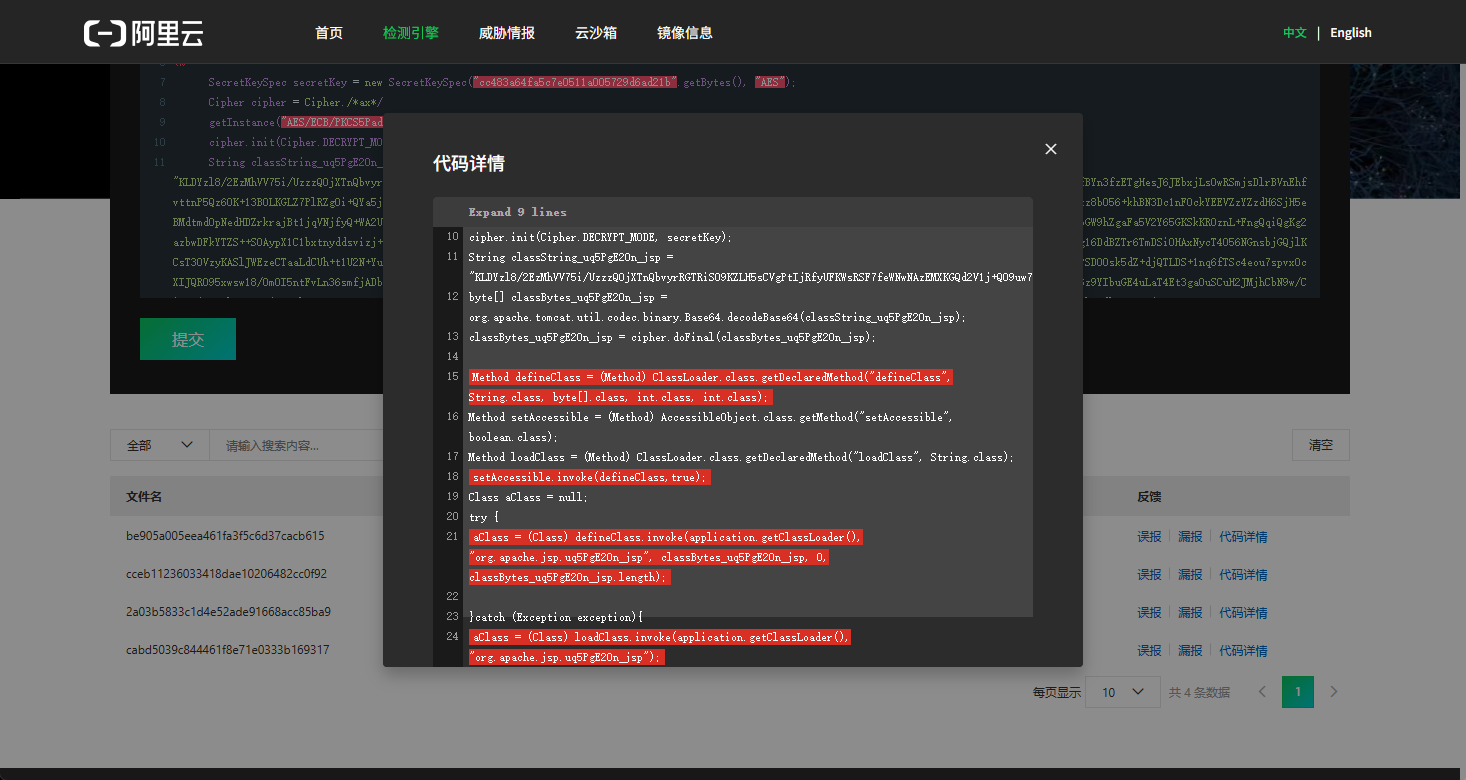Open the 全部 filter dropdown
The image size is (1466, 780).
coord(160,445)
